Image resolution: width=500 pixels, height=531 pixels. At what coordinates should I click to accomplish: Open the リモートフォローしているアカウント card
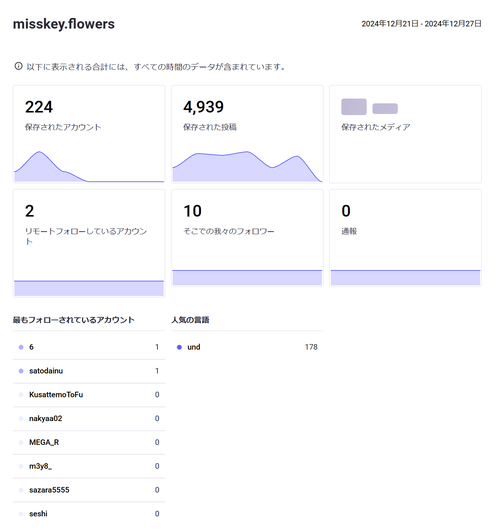(89, 243)
